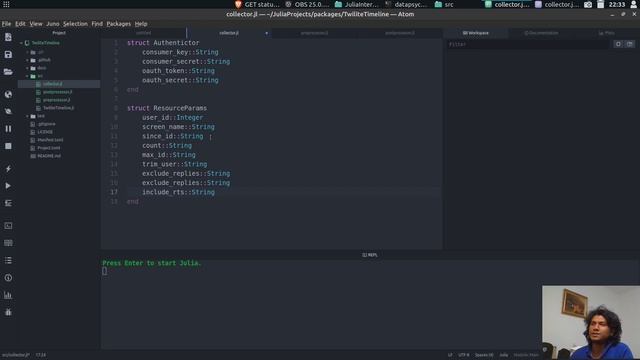The width and height of the screenshot is (640, 360).
Task: Open the Juno menu
Action: pos(52,24)
